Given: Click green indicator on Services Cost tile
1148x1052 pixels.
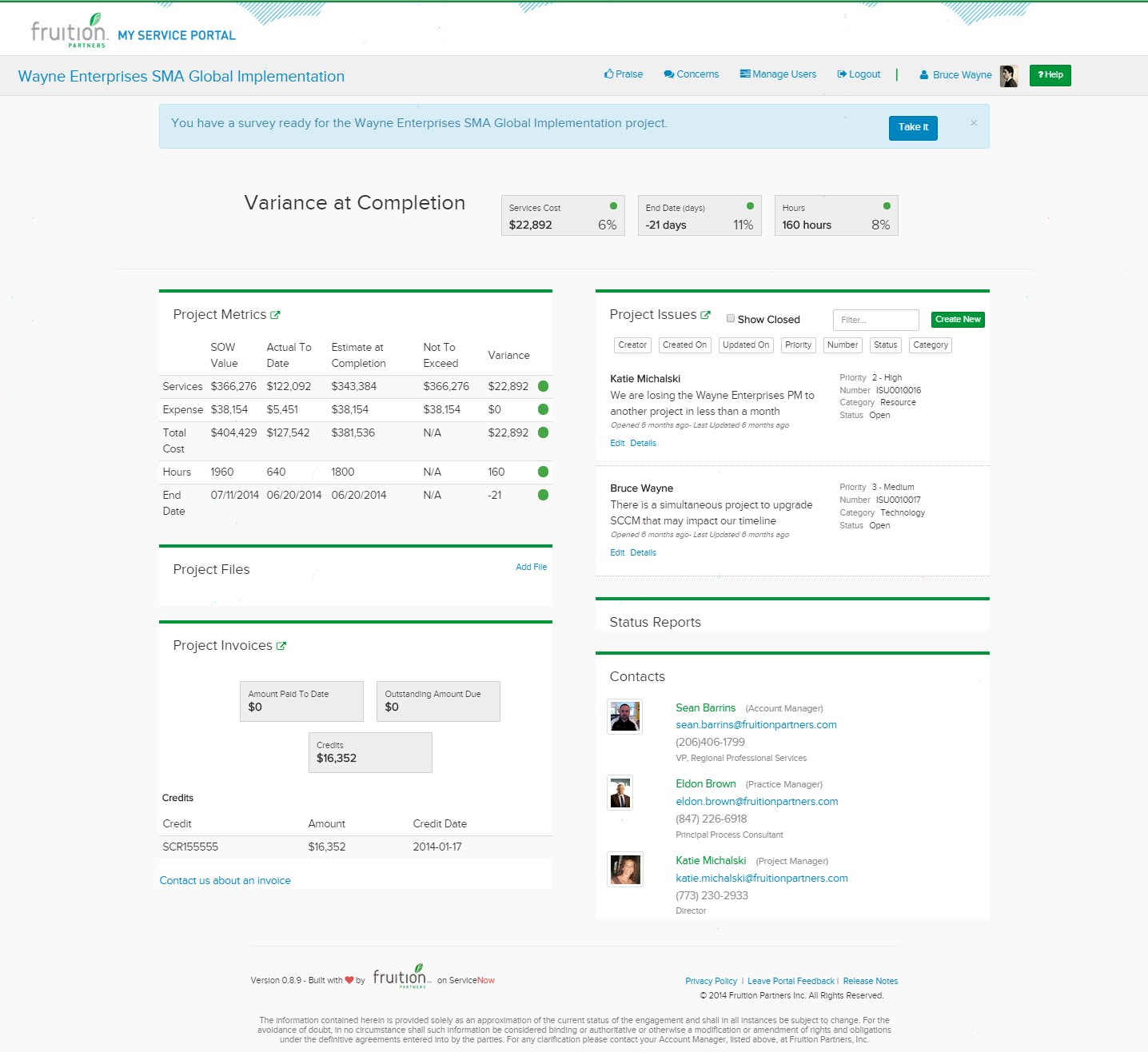Looking at the screenshot, I should point(613,206).
